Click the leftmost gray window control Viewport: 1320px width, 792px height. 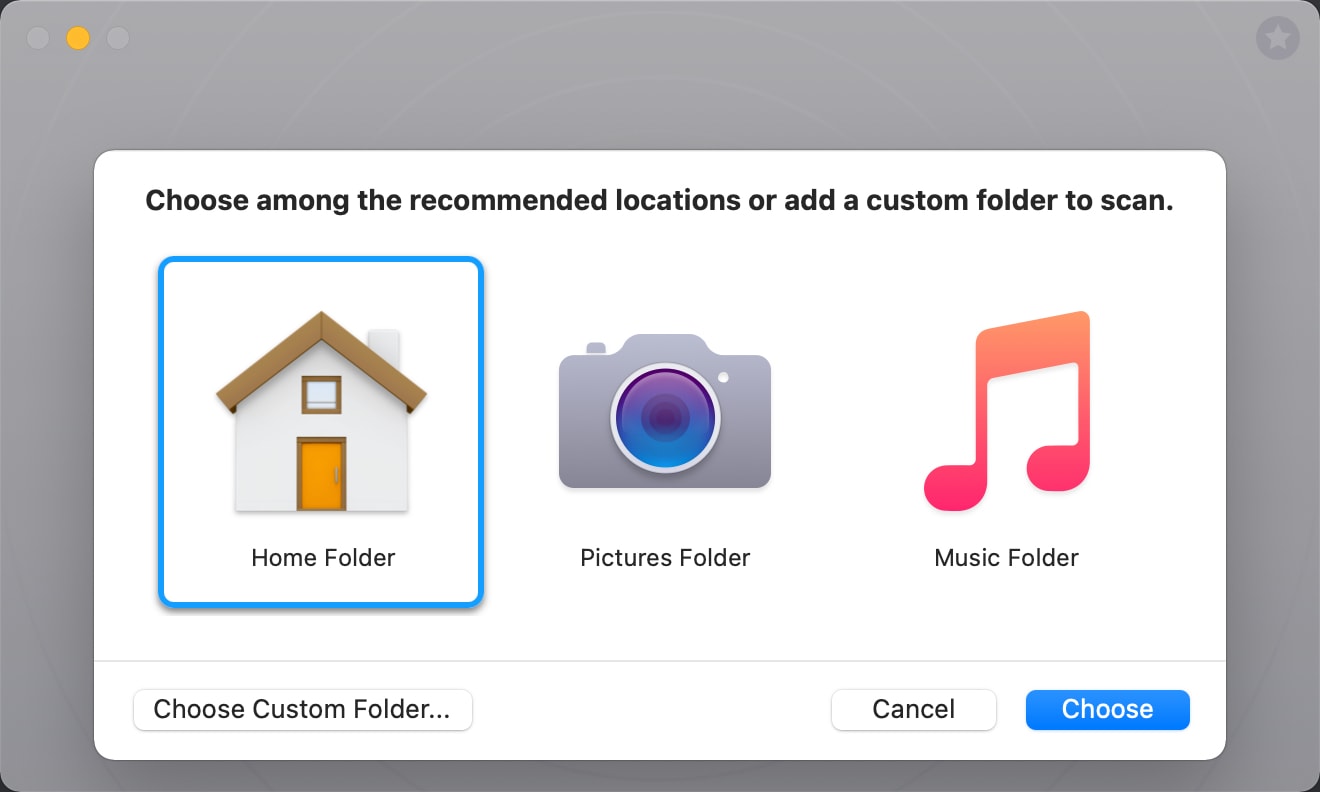(x=38, y=38)
